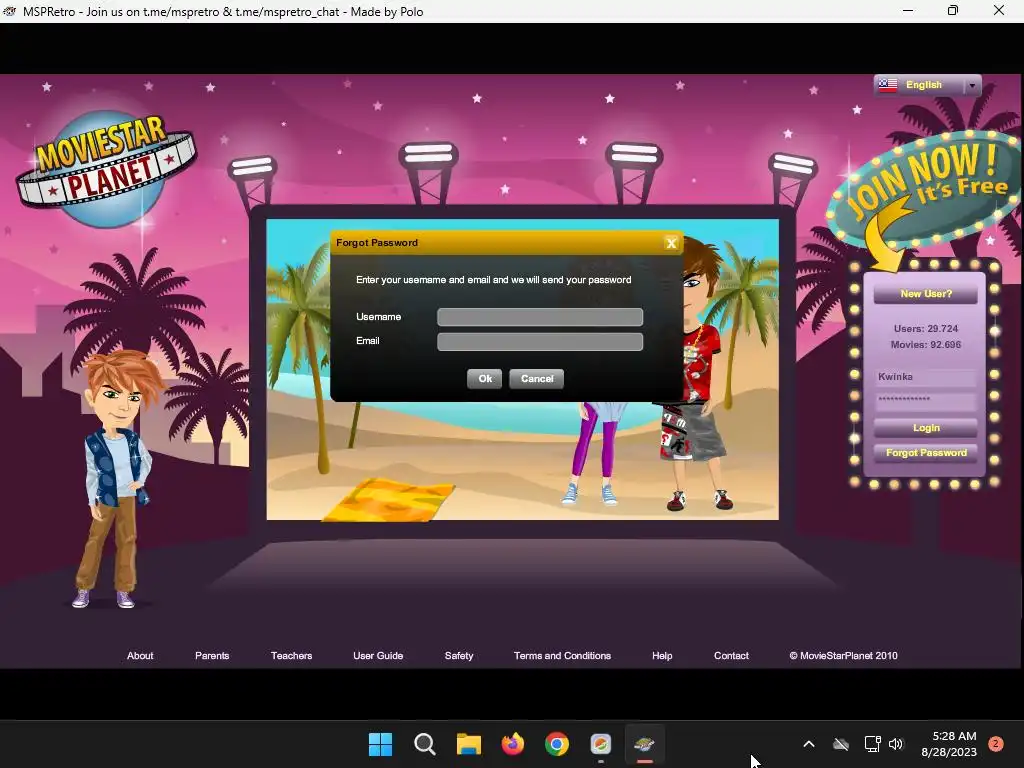Click the Login button

pyautogui.click(x=925, y=428)
